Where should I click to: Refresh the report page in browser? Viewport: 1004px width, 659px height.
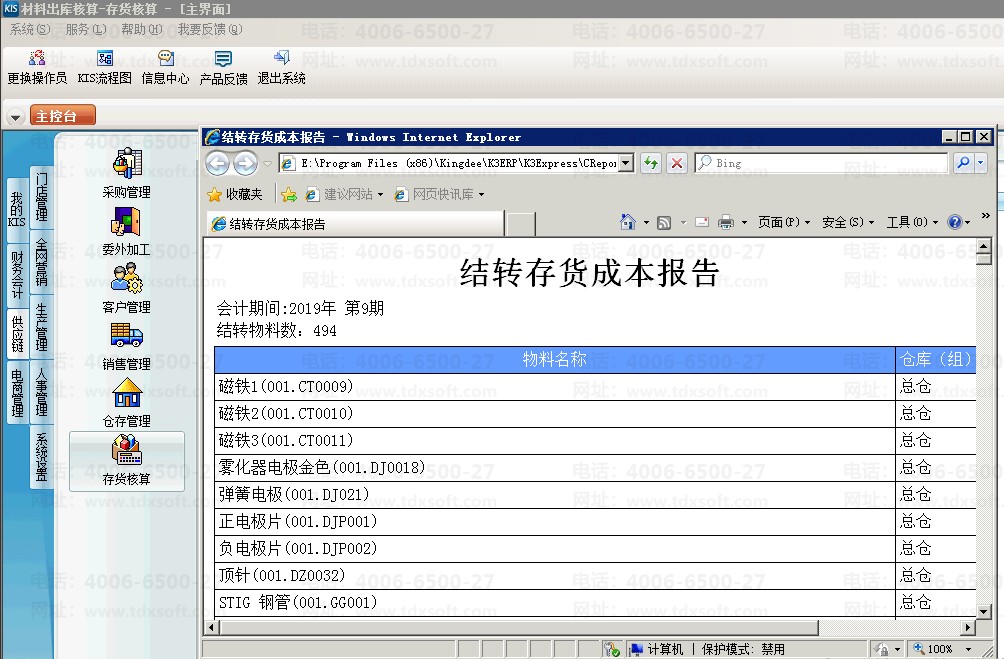tap(651, 163)
